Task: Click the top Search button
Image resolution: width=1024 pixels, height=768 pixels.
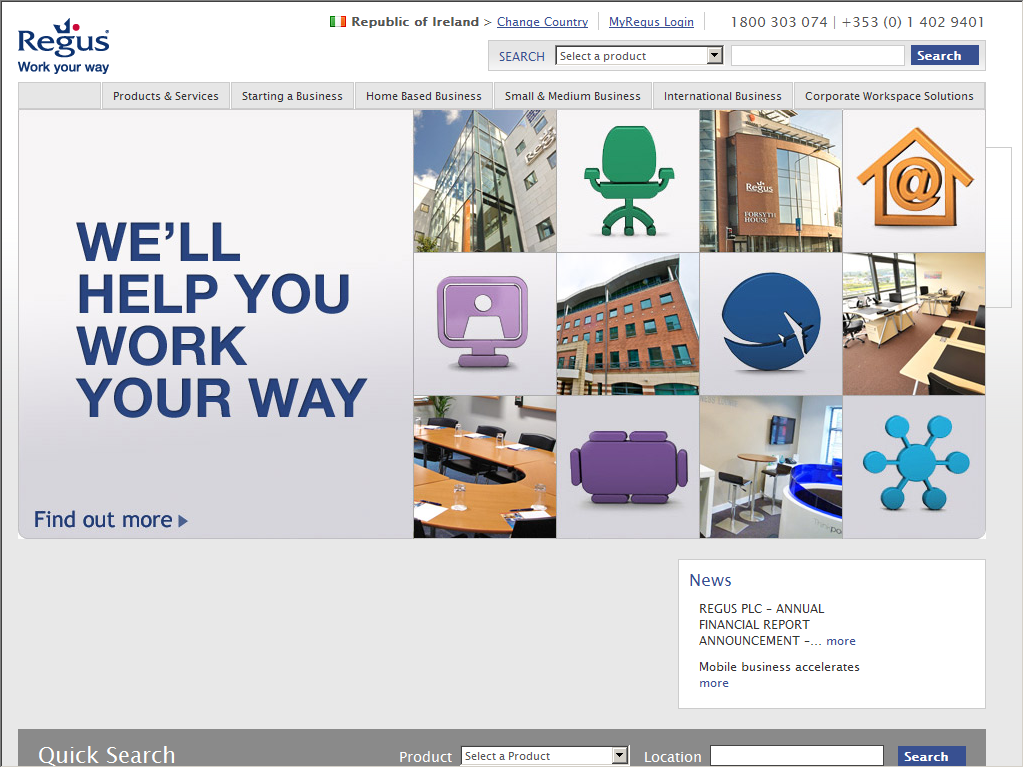Action: pos(944,56)
